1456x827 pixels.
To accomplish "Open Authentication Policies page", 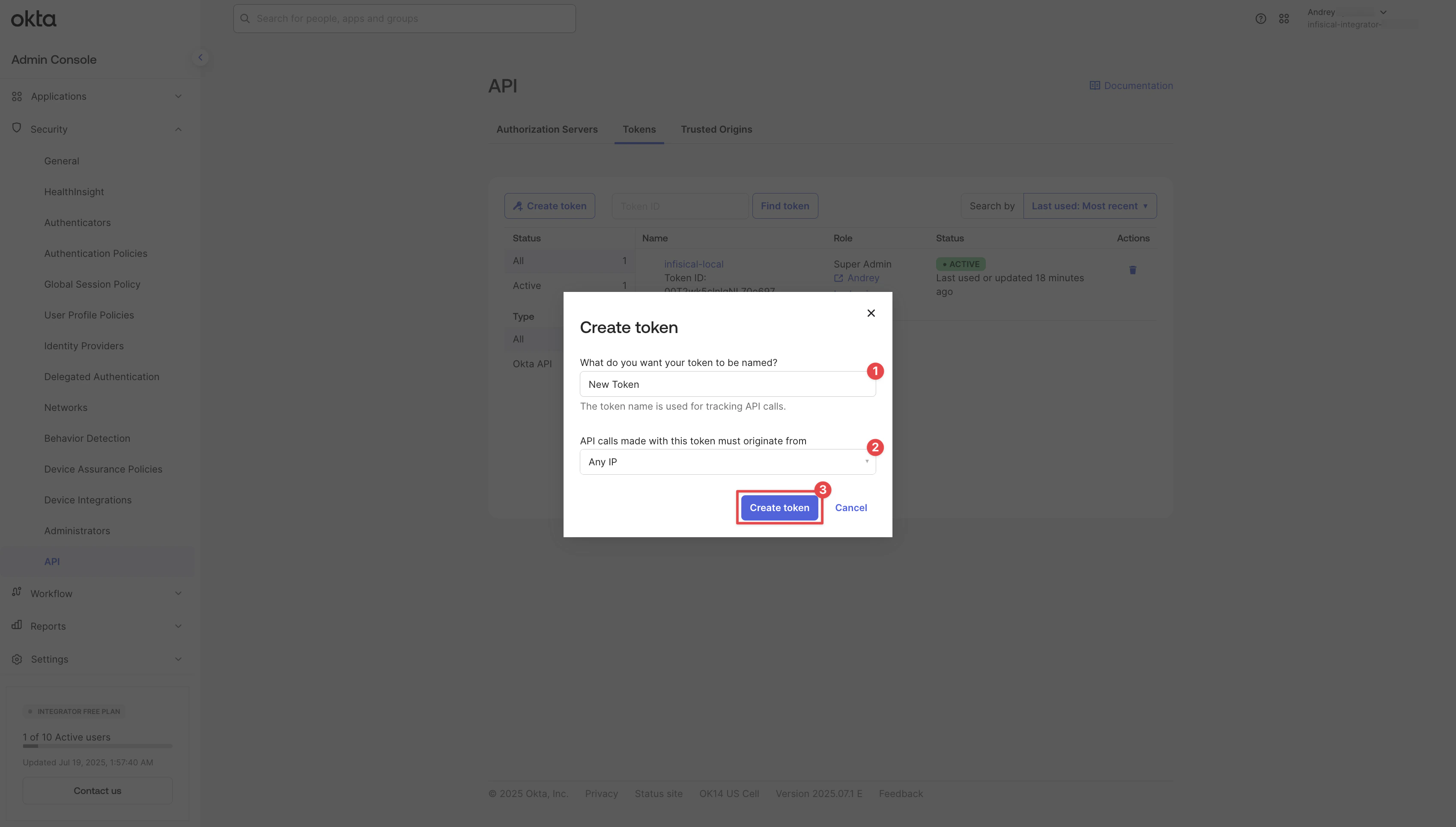I will point(96,254).
